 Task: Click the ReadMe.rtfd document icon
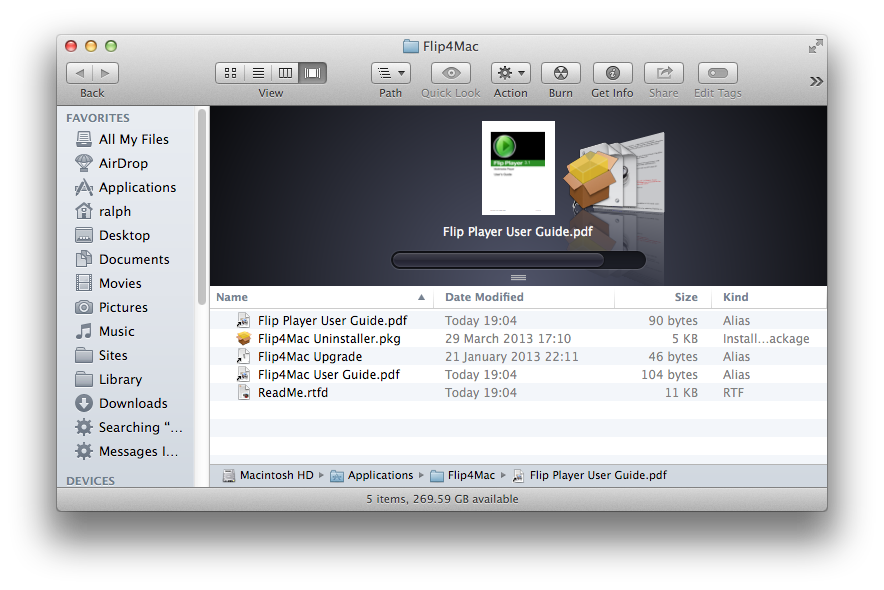tap(244, 392)
